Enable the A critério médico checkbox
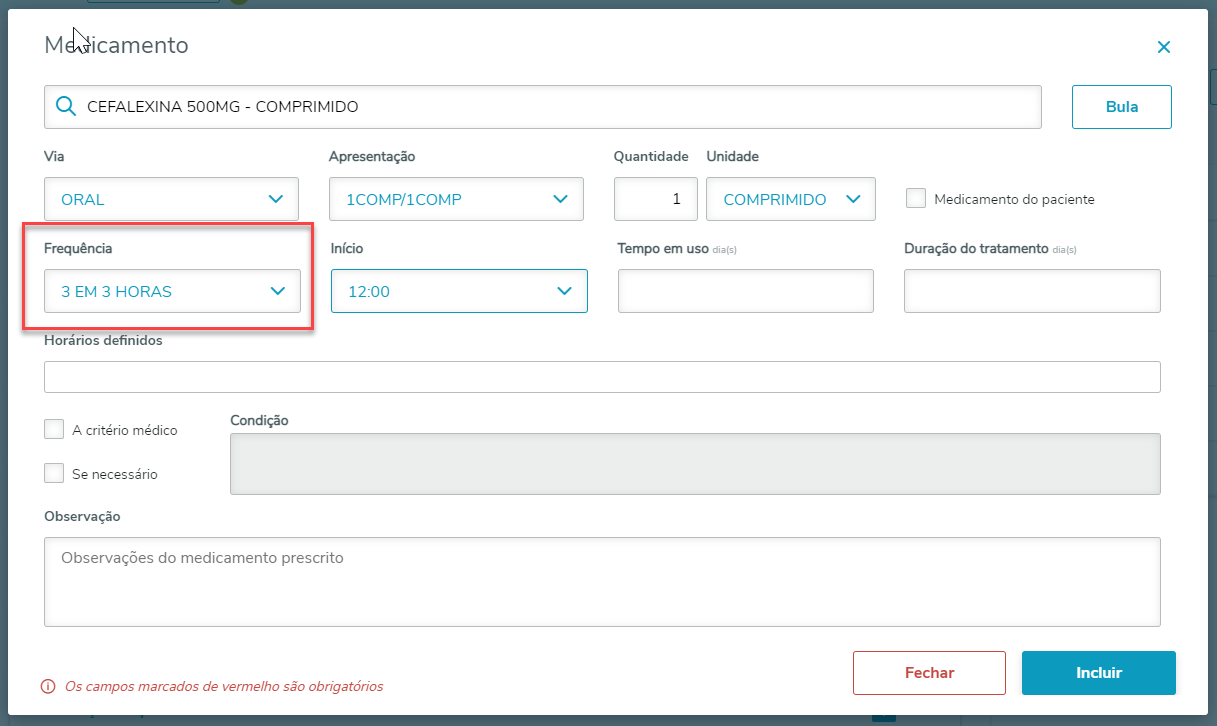This screenshot has width=1217, height=726. 54,429
